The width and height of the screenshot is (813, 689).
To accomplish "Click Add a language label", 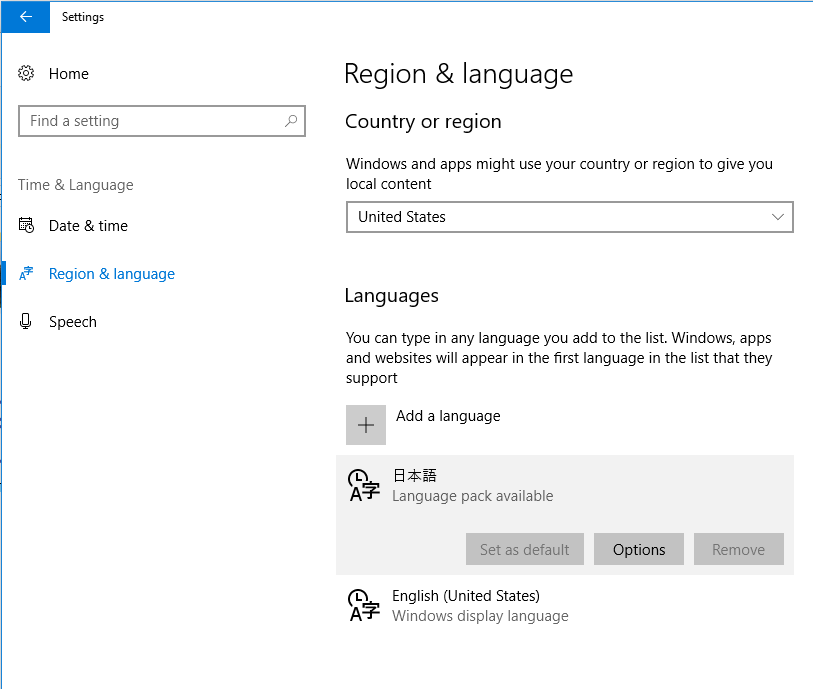I will (448, 416).
